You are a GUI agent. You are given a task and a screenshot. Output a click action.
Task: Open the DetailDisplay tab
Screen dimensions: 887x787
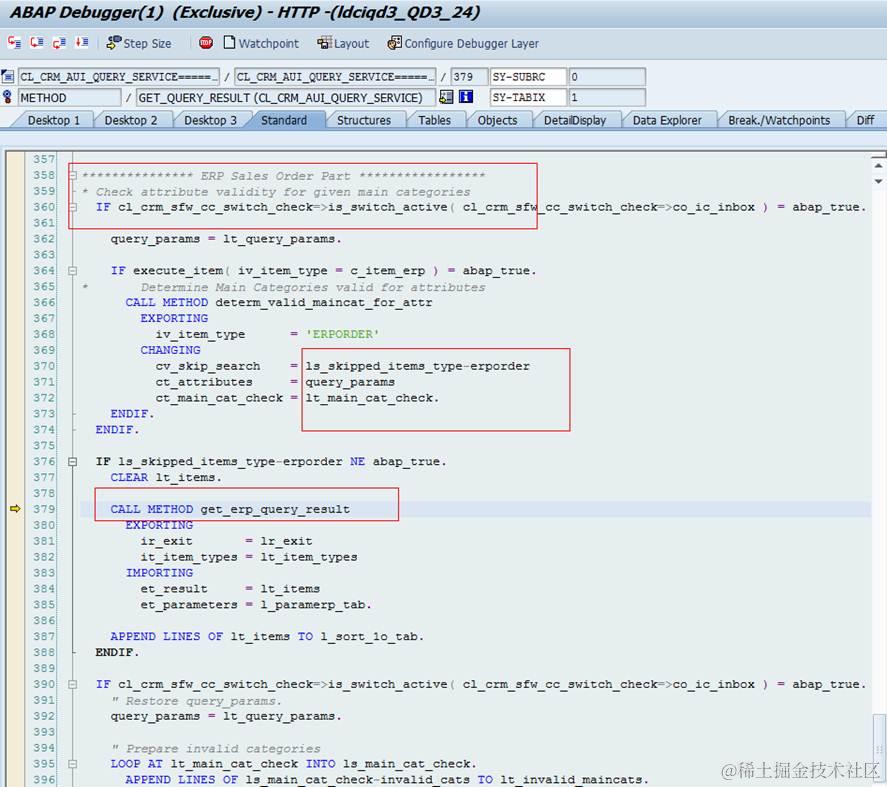tap(575, 120)
